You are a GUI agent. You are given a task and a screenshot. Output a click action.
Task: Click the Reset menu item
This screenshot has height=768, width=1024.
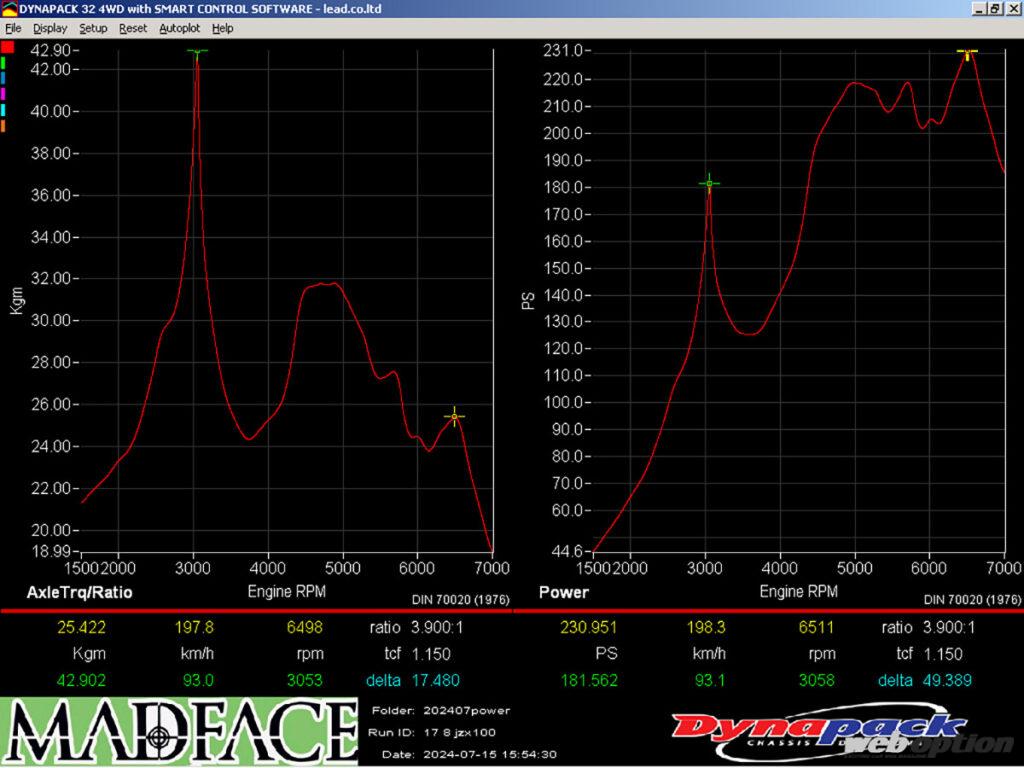(x=132, y=28)
